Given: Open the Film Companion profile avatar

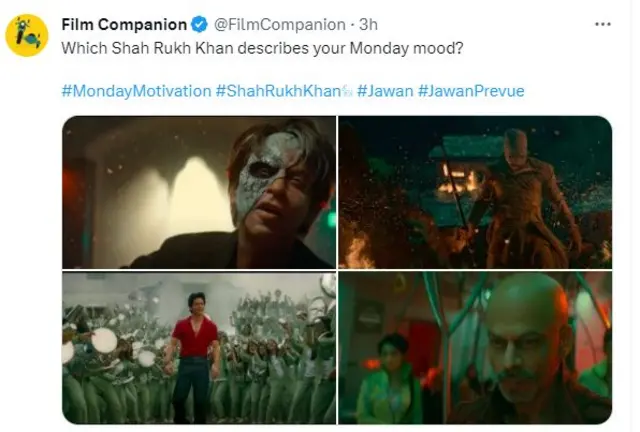Looking at the screenshot, I should click(27, 35).
